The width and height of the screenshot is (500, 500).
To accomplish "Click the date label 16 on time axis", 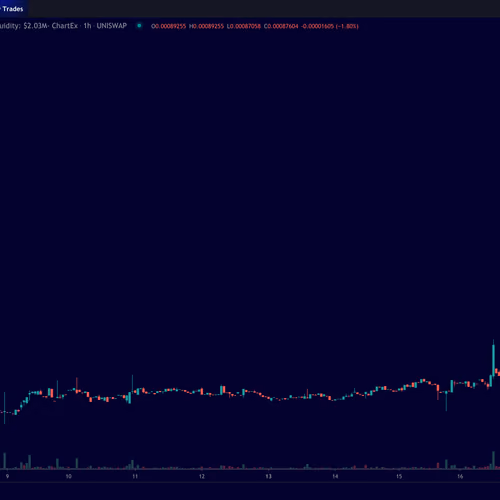I will [x=460, y=476].
